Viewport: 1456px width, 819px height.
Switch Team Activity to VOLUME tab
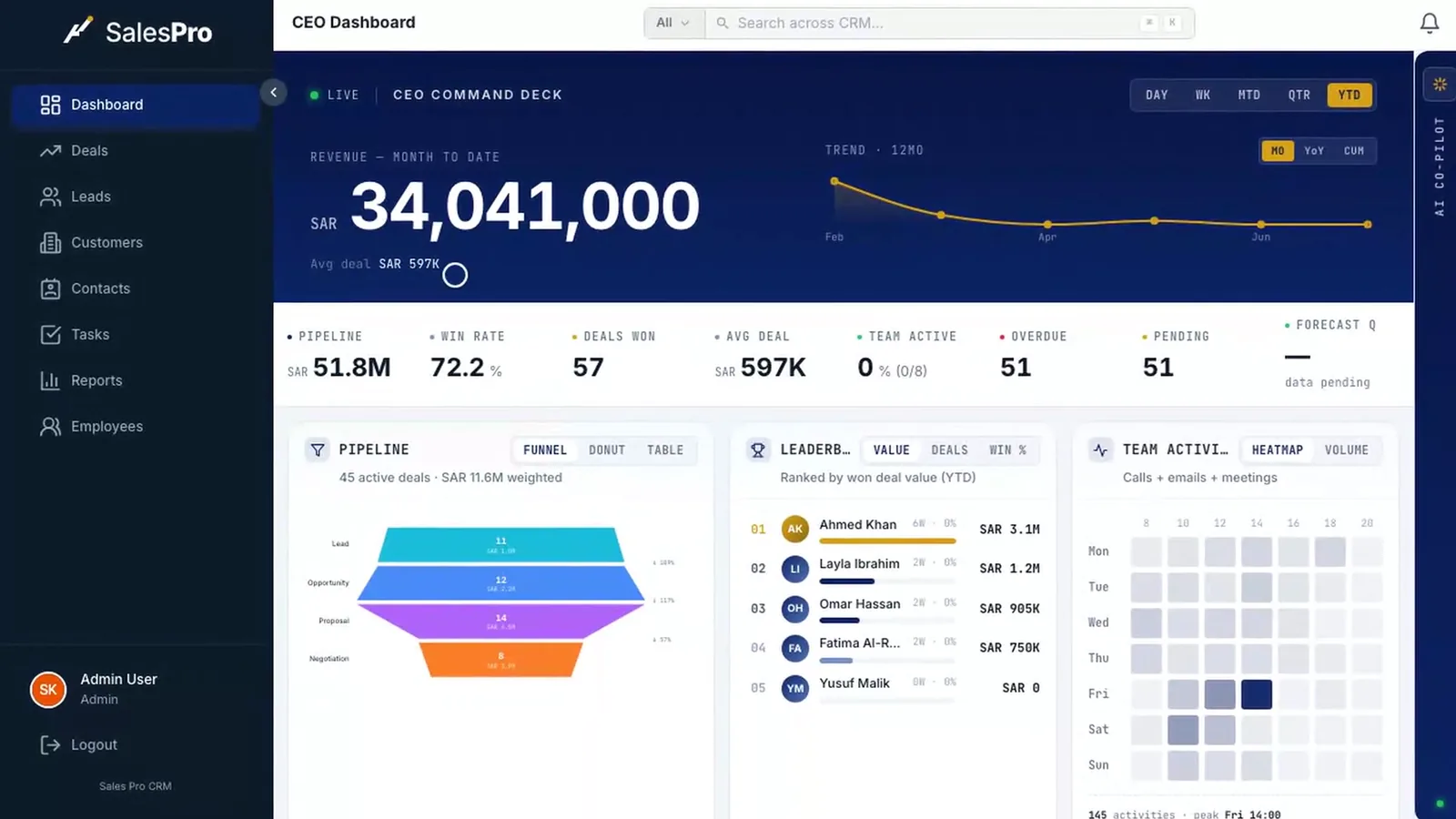[1347, 450]
